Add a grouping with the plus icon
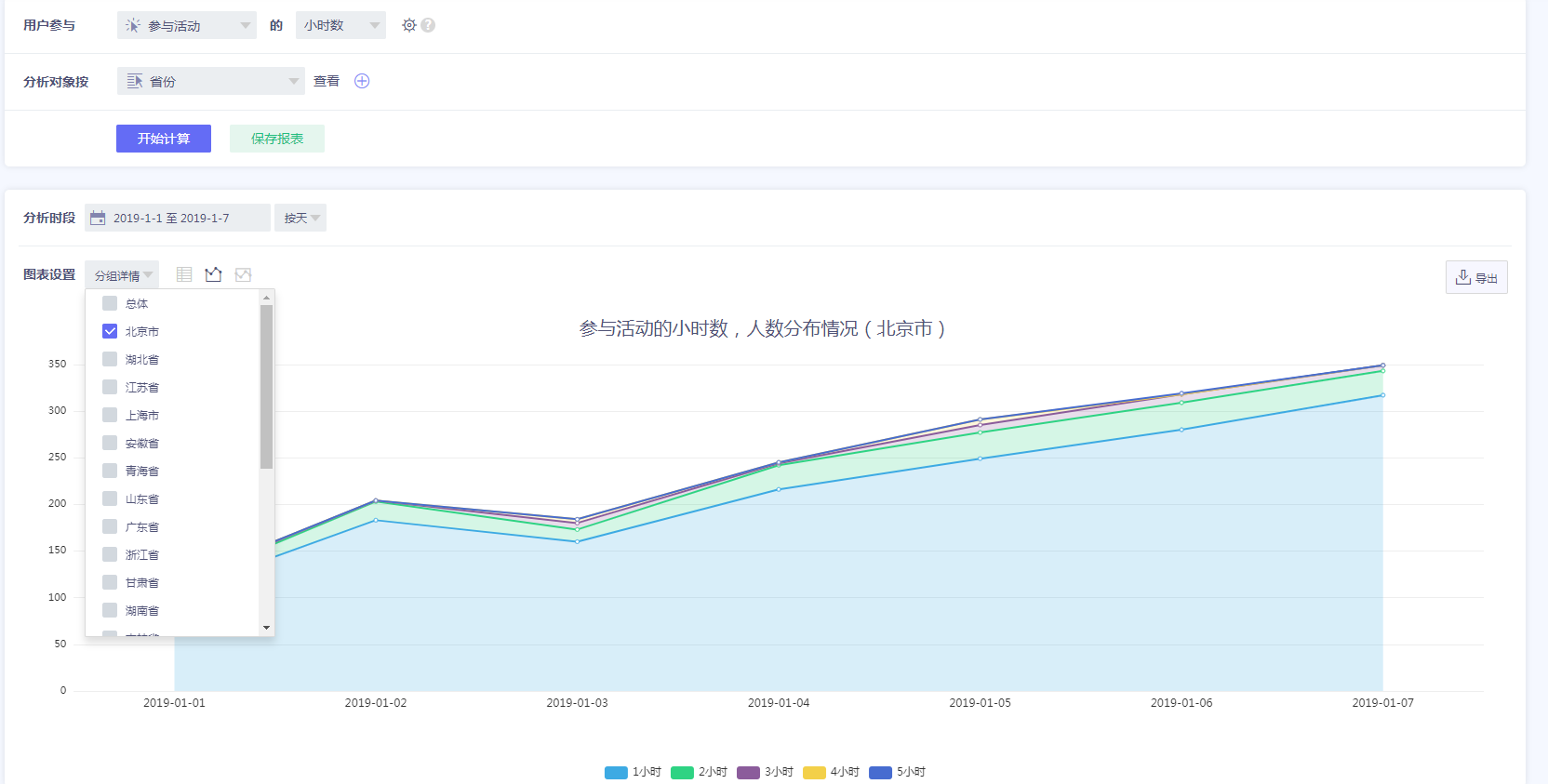This screenshot has height=784, width=1548. point(362,81)
